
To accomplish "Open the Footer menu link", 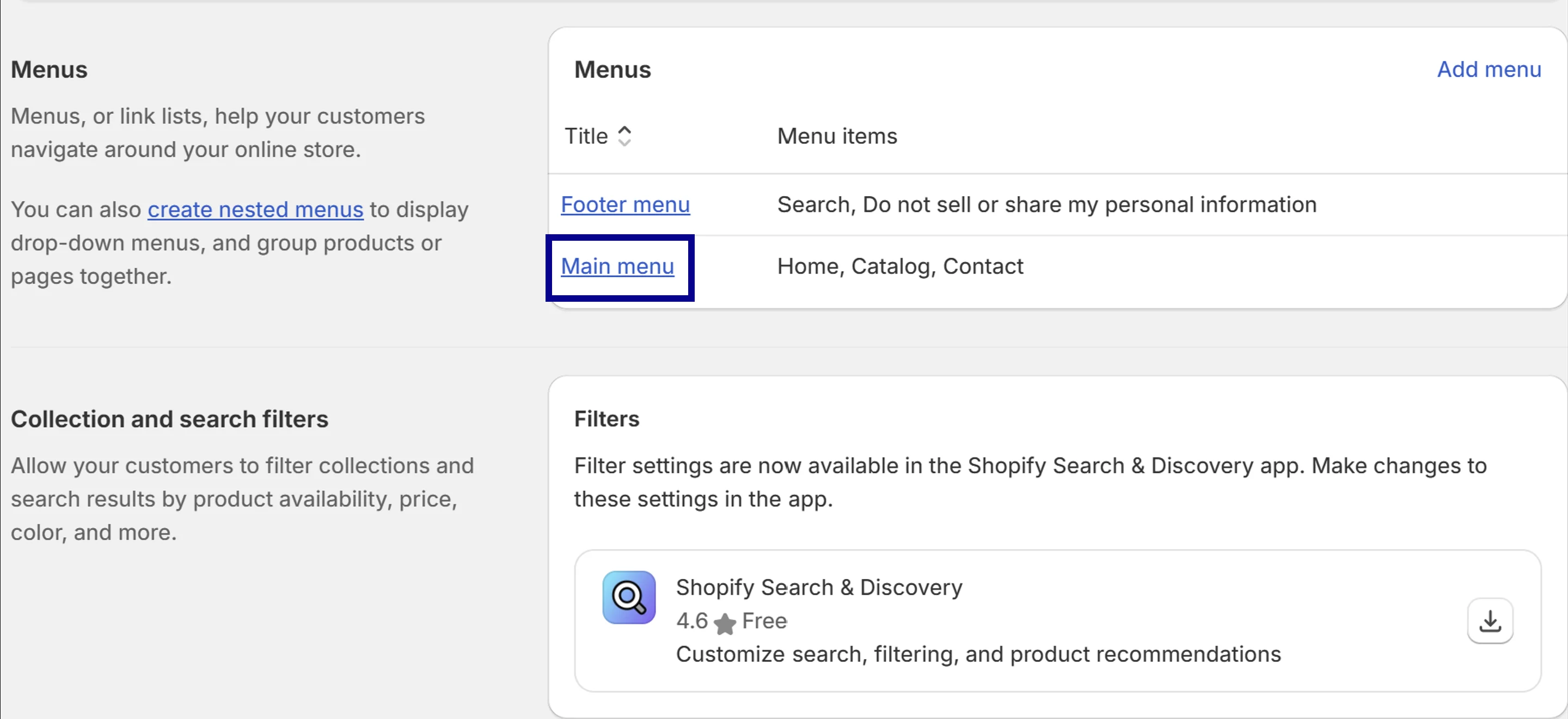I will click(x=625, y=205).
